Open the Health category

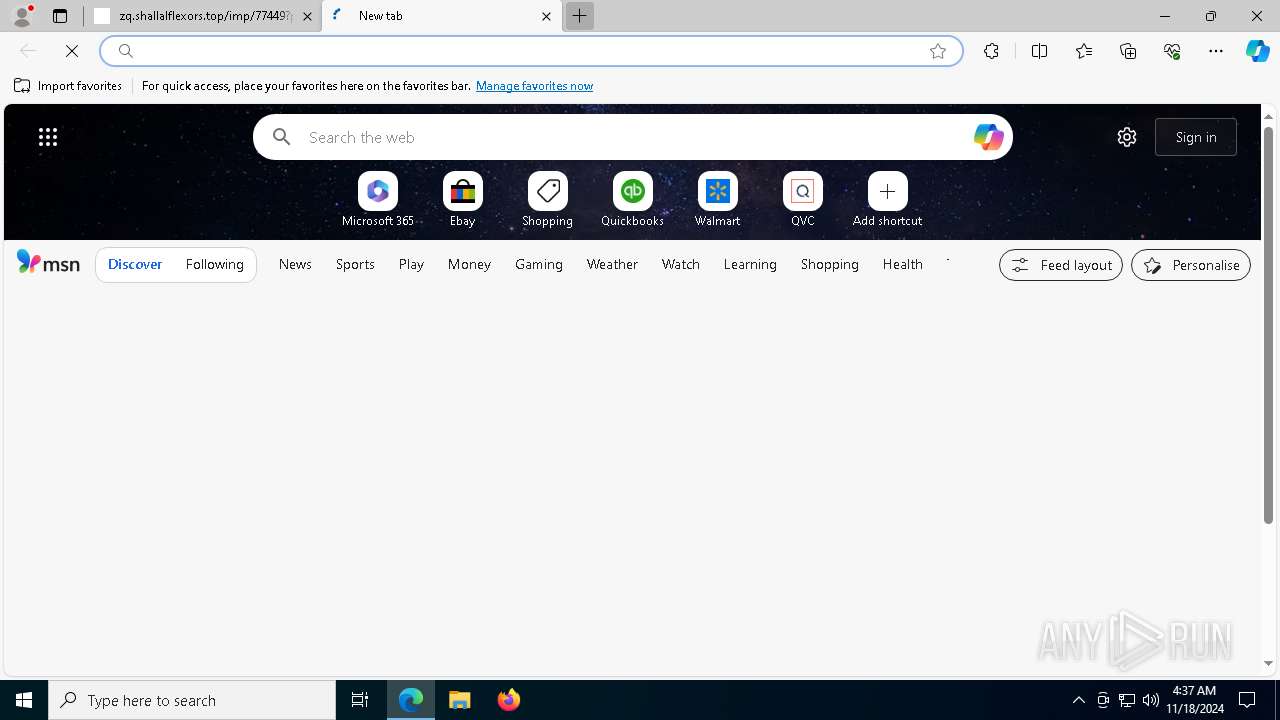point(903,264)
